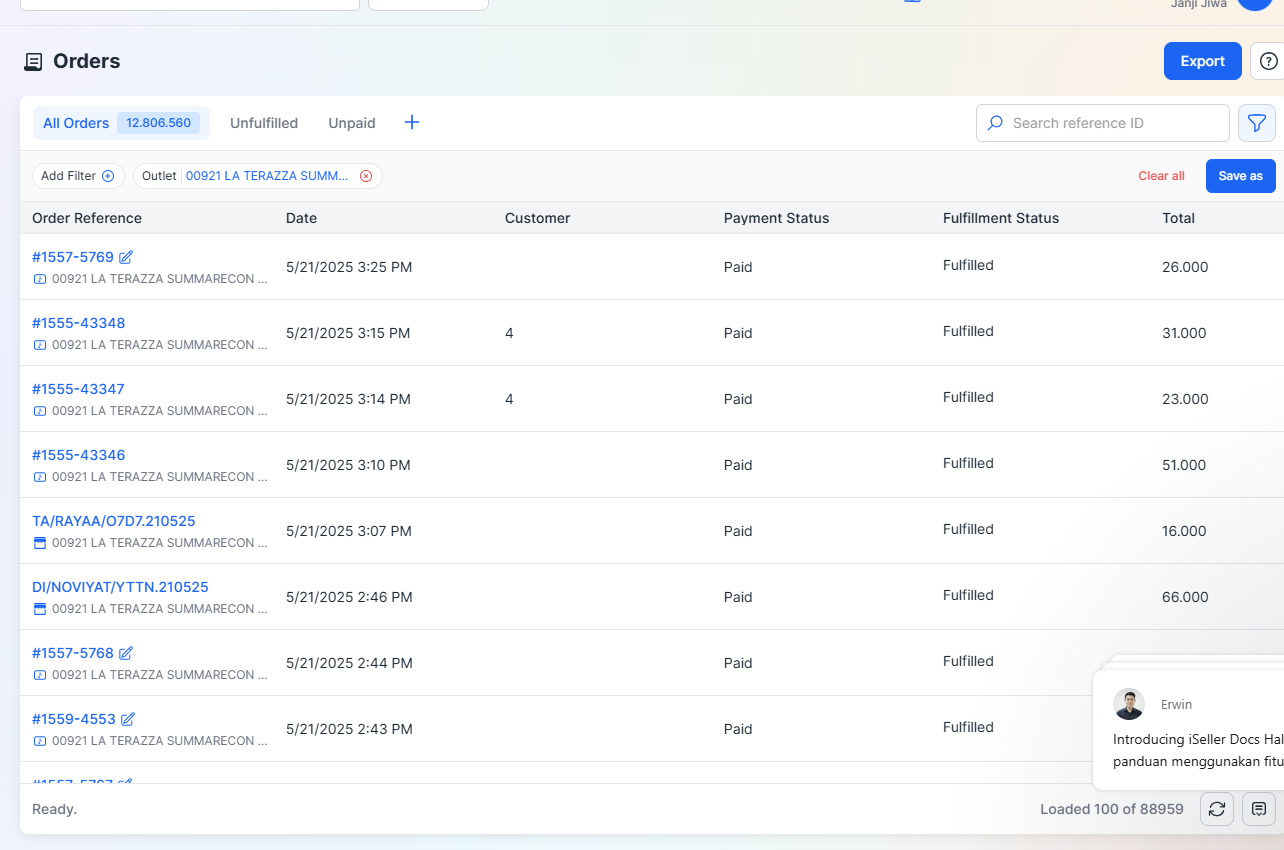Screen dimensions: 1284x850
Task: Click edit pencil next to order #1559-4553
Action: [128, 719]
